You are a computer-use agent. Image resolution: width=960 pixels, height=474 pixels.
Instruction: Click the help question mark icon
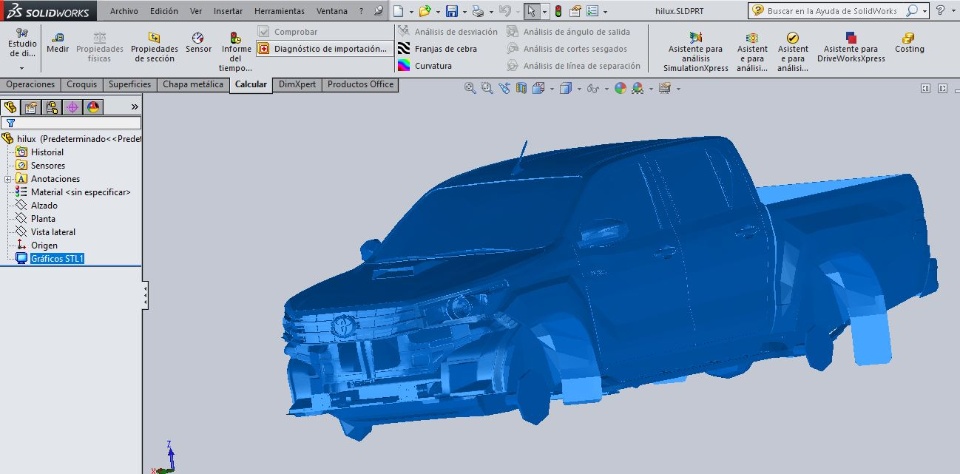click(x=940, y=10)
